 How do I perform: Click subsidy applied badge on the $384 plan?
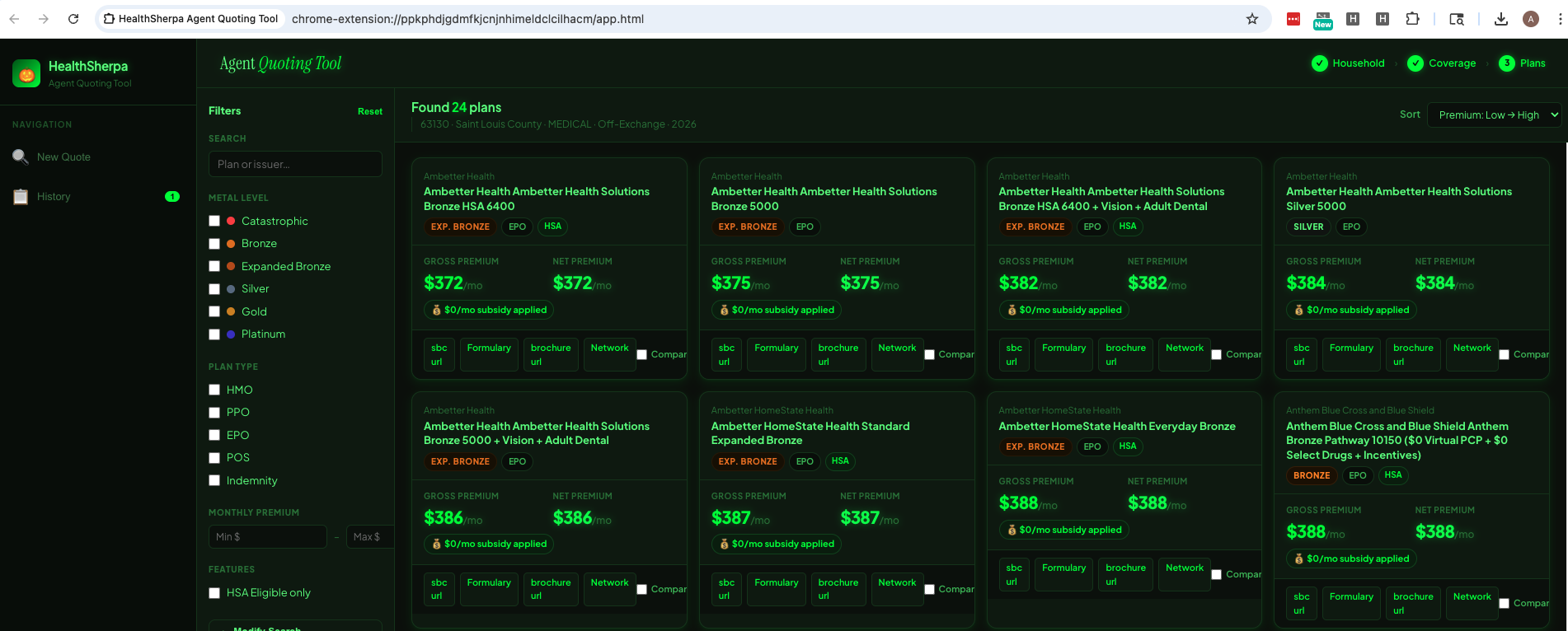coord(1351,310)
